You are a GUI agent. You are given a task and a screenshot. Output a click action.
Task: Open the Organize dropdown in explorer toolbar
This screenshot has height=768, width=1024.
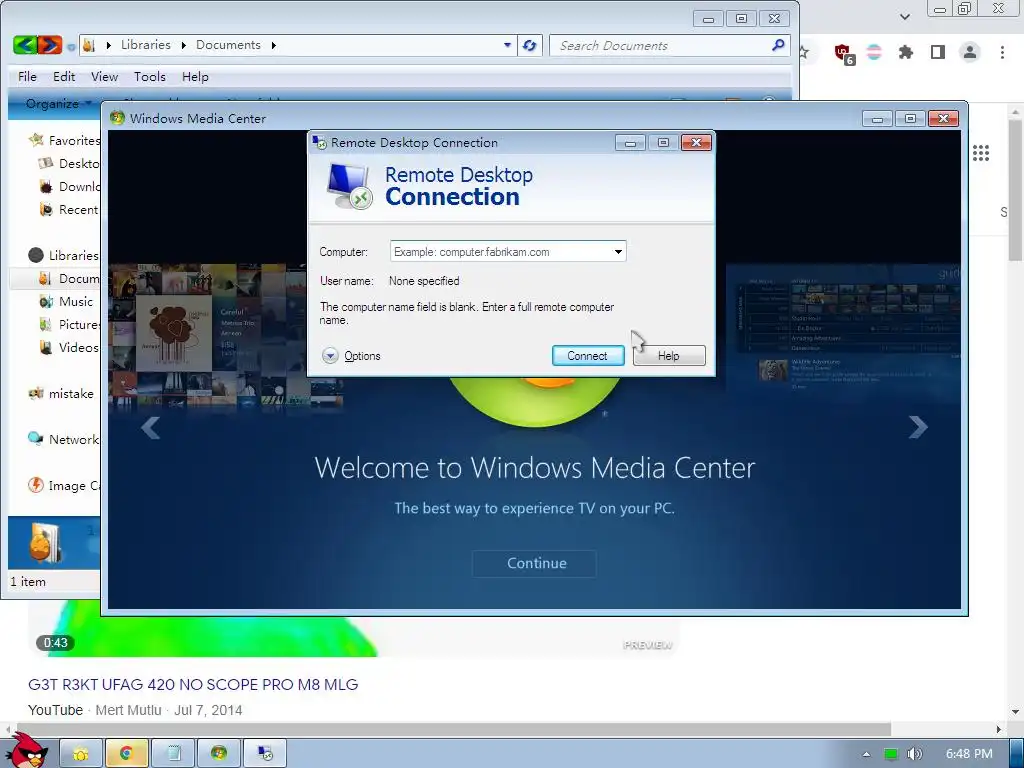point(57,103)
